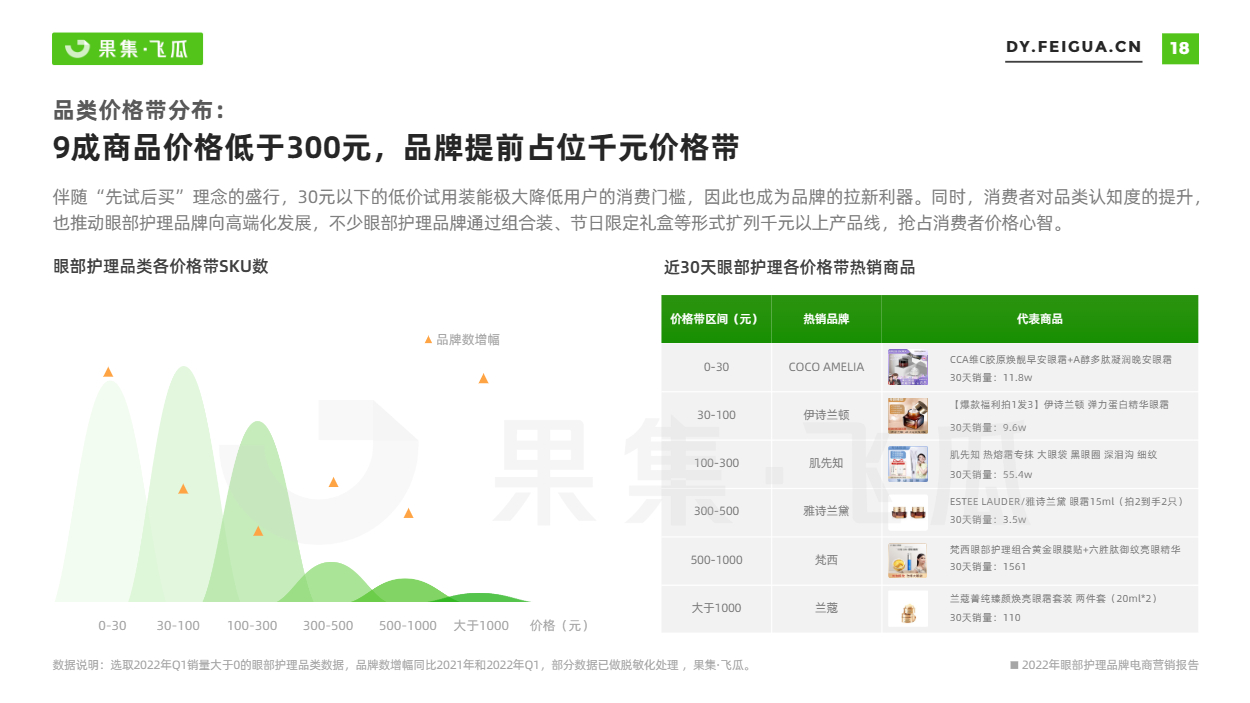Select the orange triangle marker above 300-500
The image size is (1250, 703).
(333, 482)
